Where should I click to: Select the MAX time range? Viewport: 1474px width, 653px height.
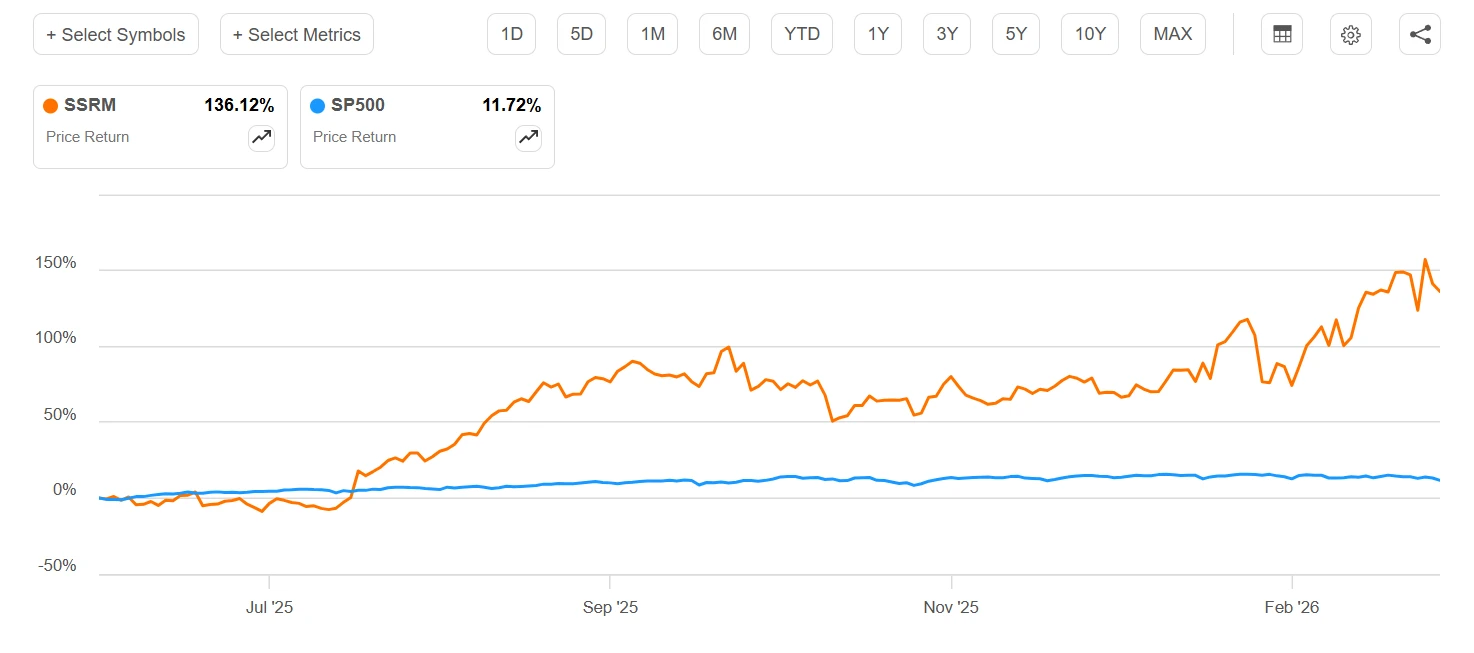point(1173,34)
